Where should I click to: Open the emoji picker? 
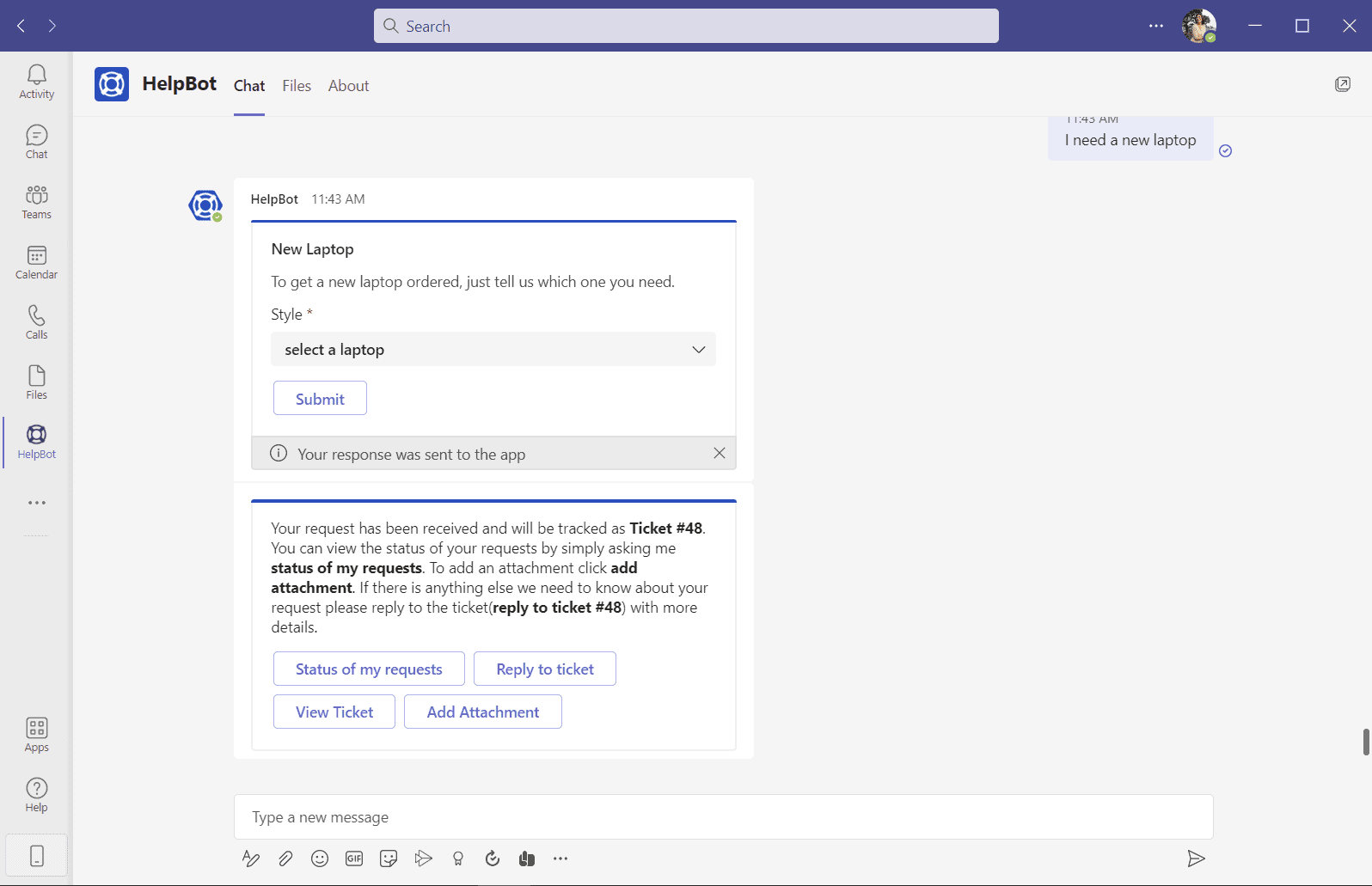coord(320,859)
